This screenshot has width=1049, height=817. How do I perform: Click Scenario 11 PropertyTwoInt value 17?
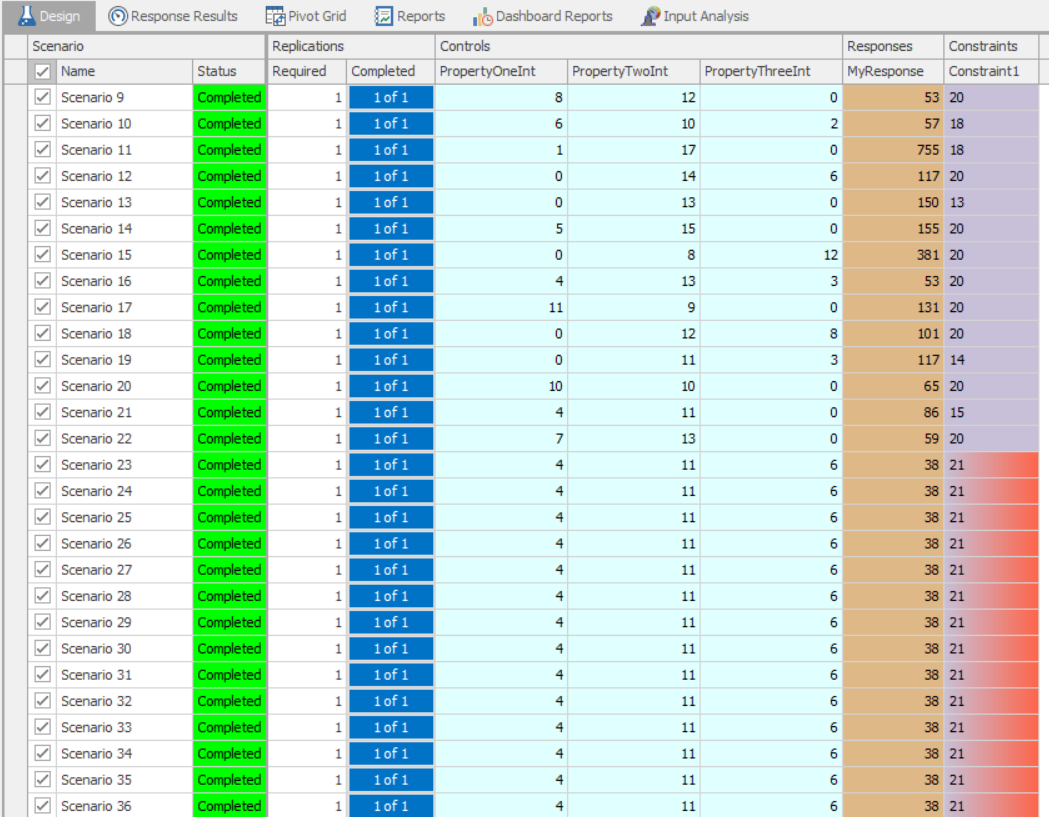pos(634,150)
